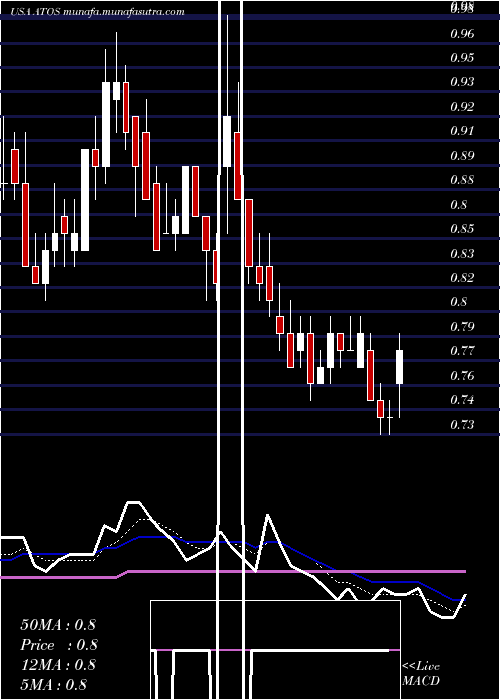The width and height of the screenshot is (500, 700).
Task: Click the 0.95 price axis label
Action: 462,58
